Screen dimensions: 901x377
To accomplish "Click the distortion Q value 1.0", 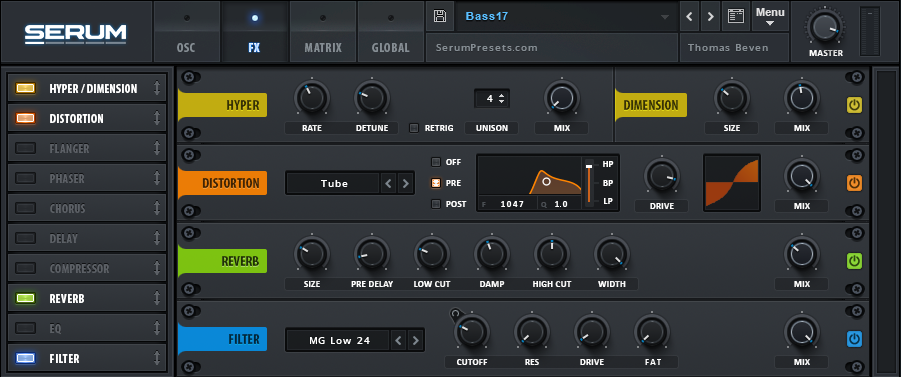I will point(561,204).
